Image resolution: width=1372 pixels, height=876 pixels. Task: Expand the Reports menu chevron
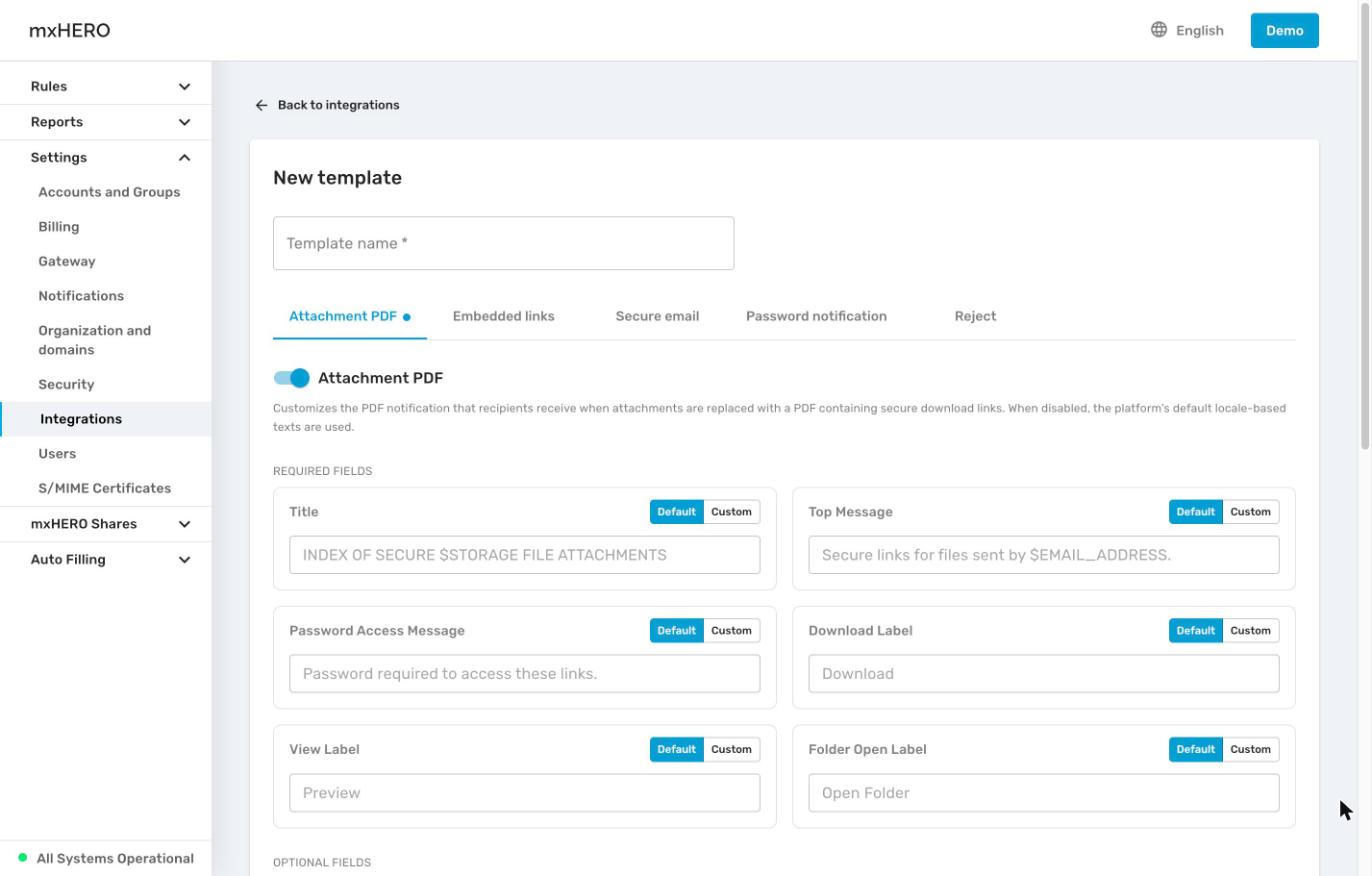point(184,122)
